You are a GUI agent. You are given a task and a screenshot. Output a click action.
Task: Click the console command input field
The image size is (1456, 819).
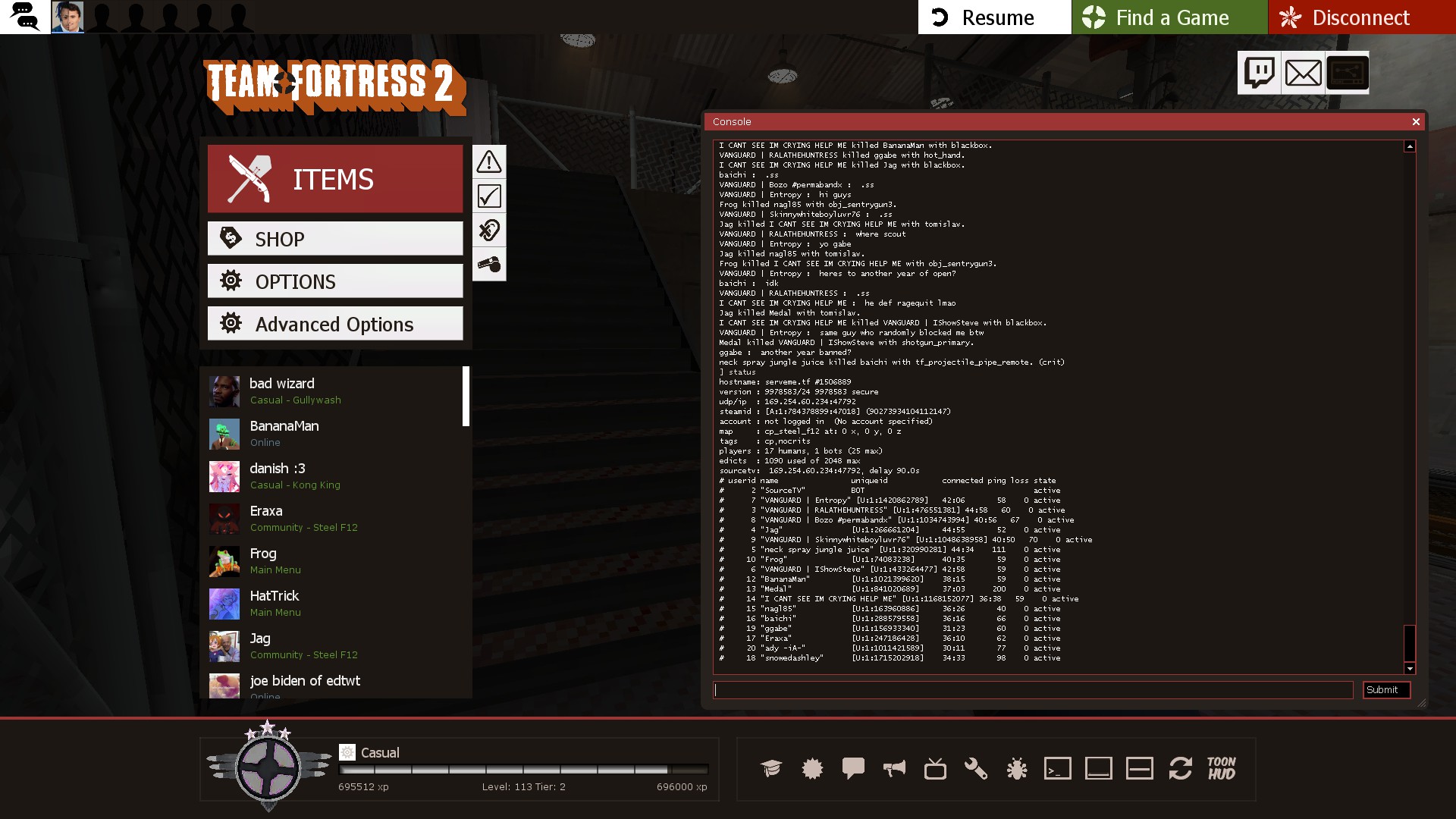1033,690
